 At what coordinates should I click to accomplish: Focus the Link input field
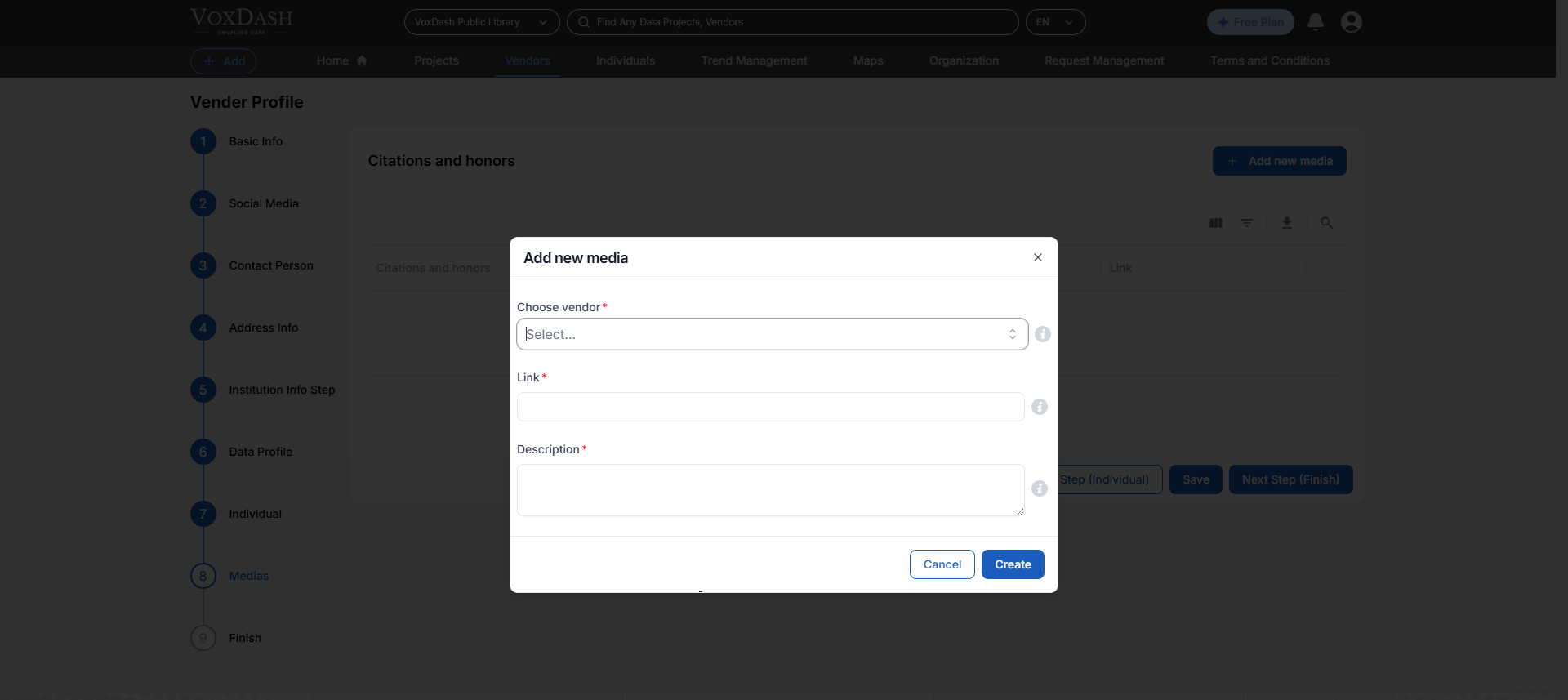(770, 407)
